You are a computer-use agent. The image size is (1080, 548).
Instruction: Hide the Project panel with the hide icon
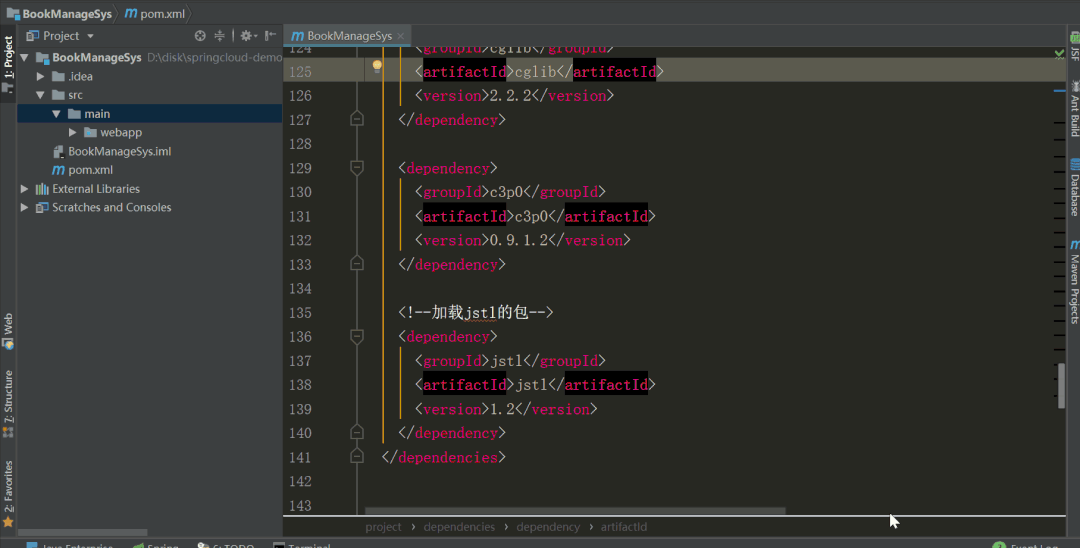[271, 36]
